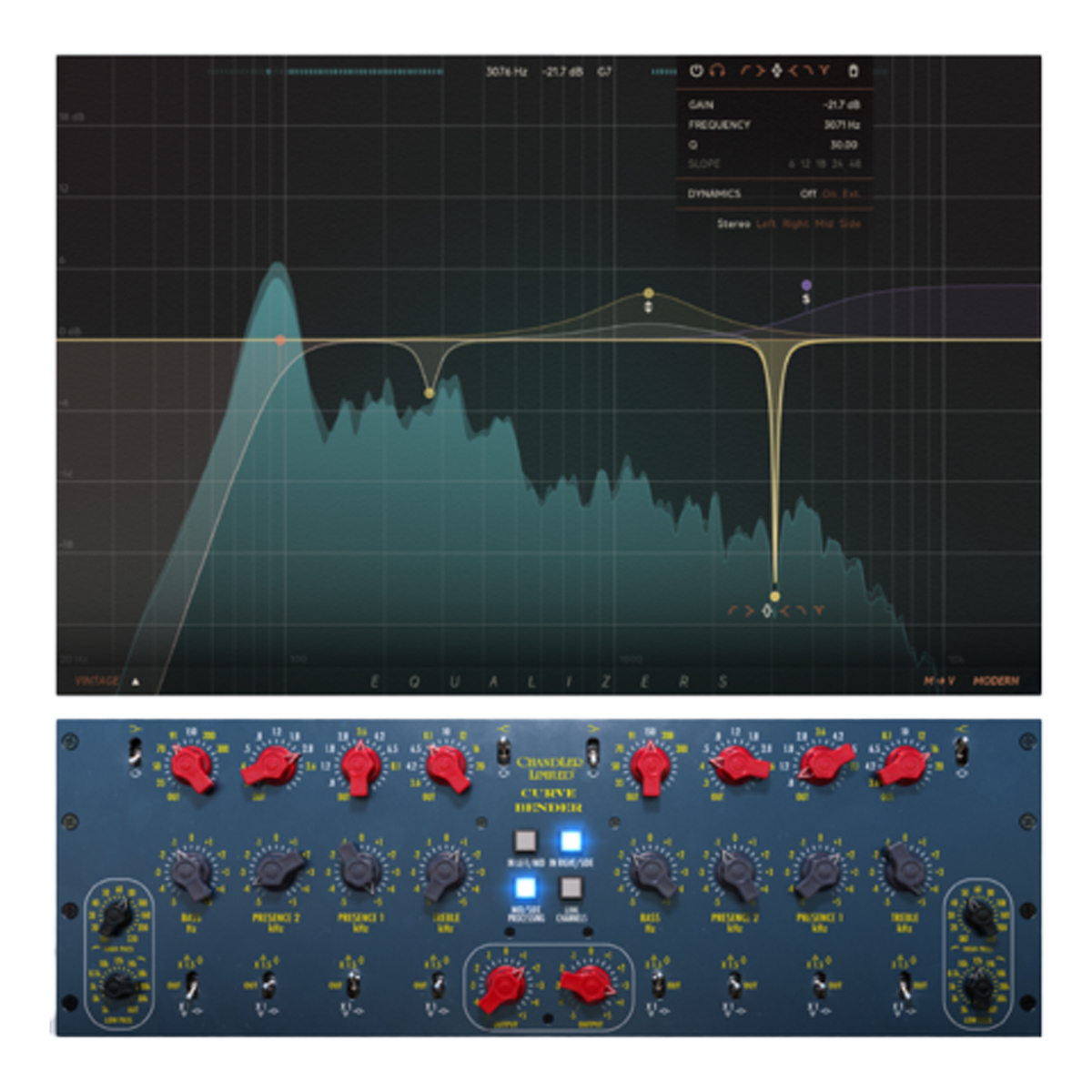The width and height of the screenshot is (1092, 1092).
Task: Select Left channel mode
Action: click(766, 224)
